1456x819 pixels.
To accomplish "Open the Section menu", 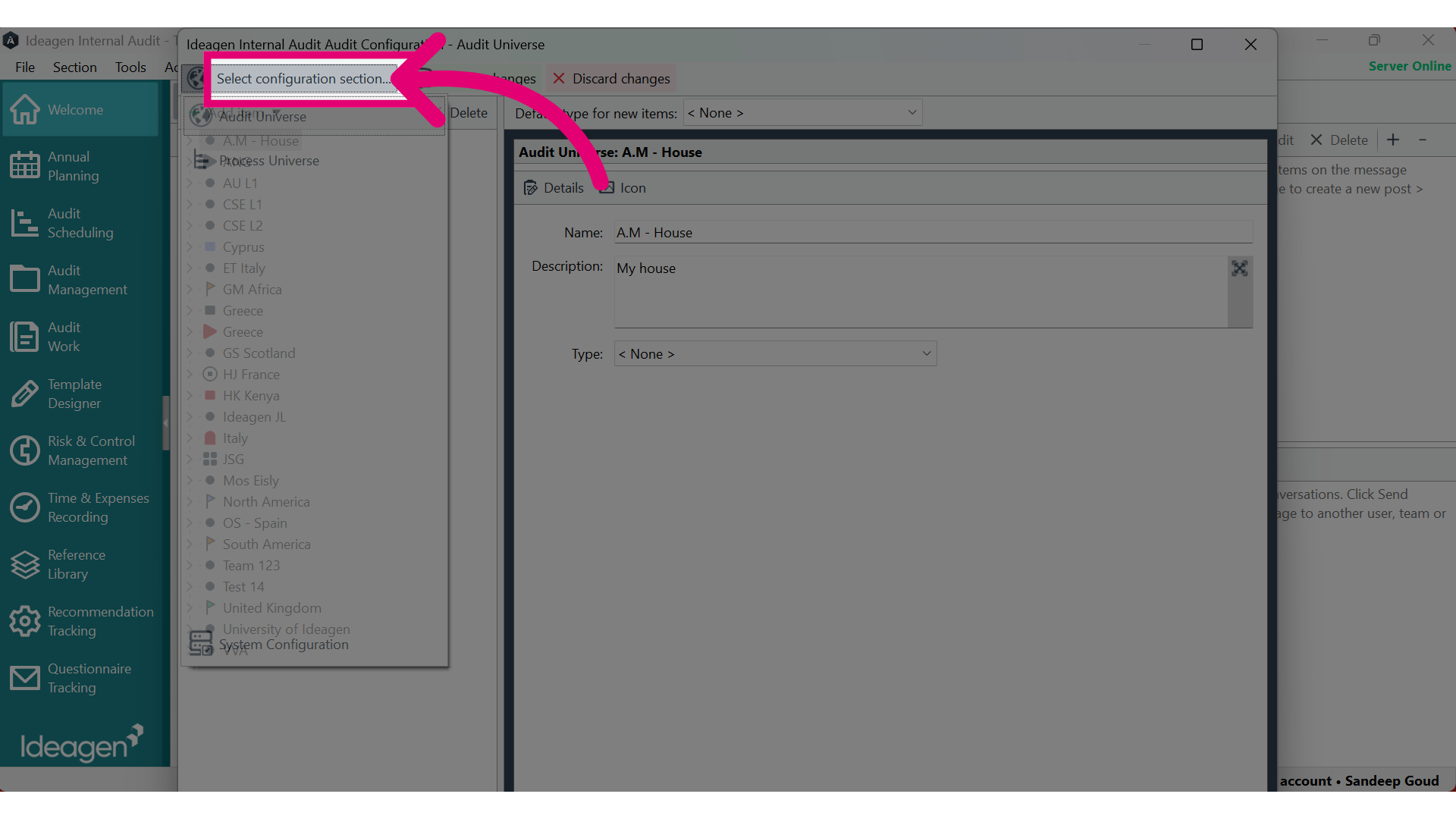I will coord(74,67).
